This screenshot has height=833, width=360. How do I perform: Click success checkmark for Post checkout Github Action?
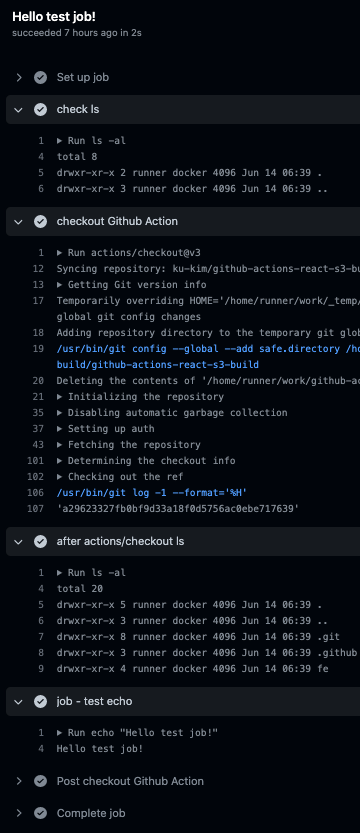[40, 781]
